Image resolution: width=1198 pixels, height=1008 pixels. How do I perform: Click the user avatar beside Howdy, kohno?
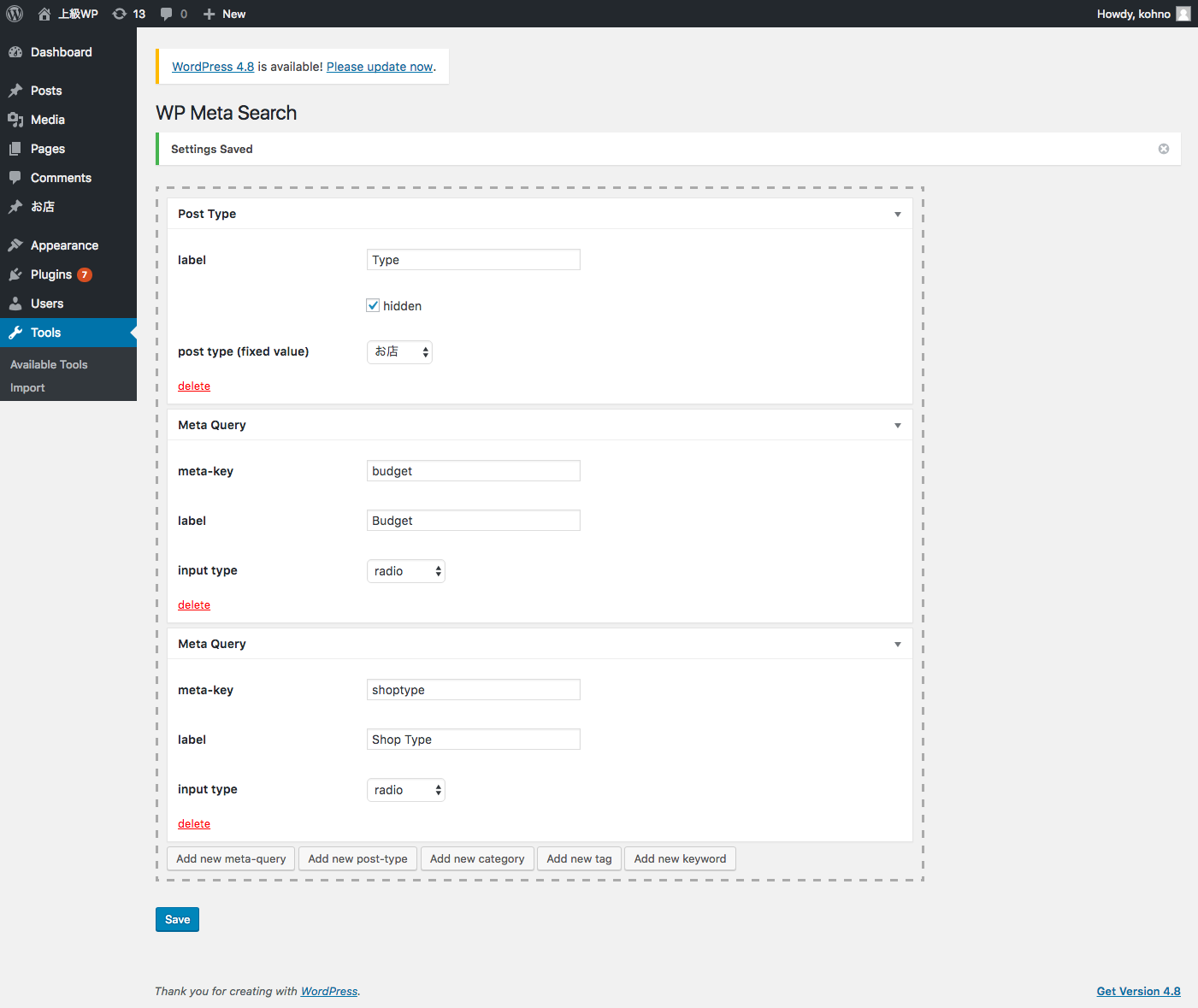click(x=1183, y=14)
